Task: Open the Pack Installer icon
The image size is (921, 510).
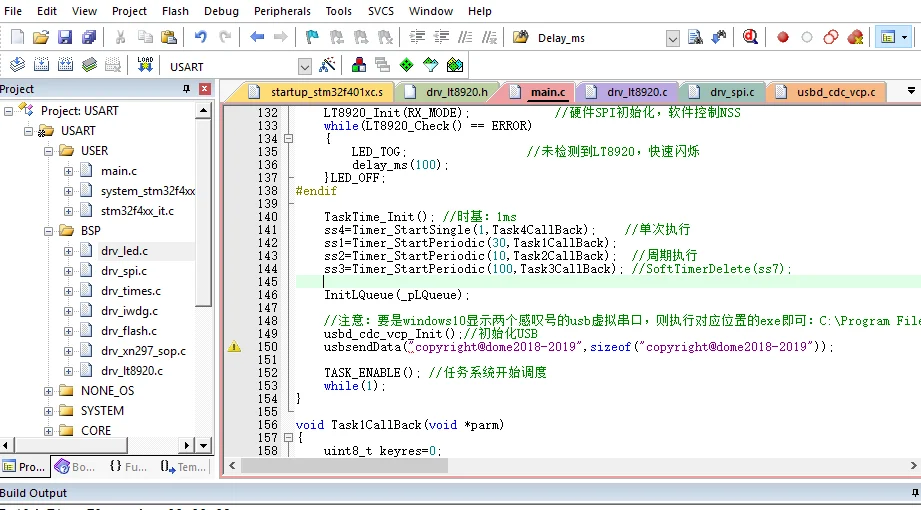Action: [x=455, y=65]
